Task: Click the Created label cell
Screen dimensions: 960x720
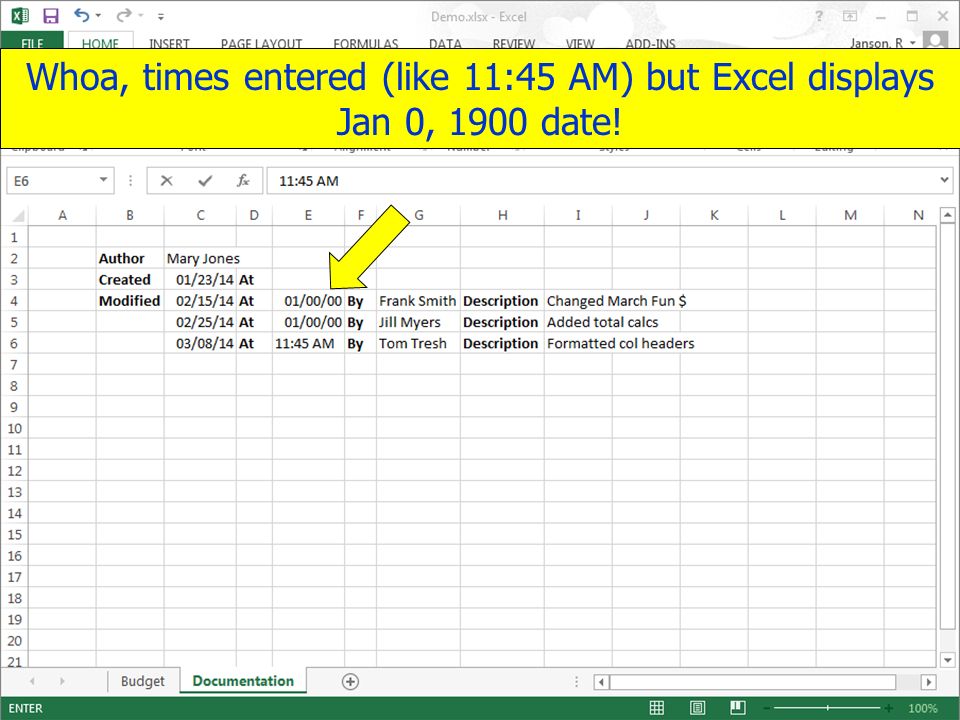Action: [x=130, y=280]
